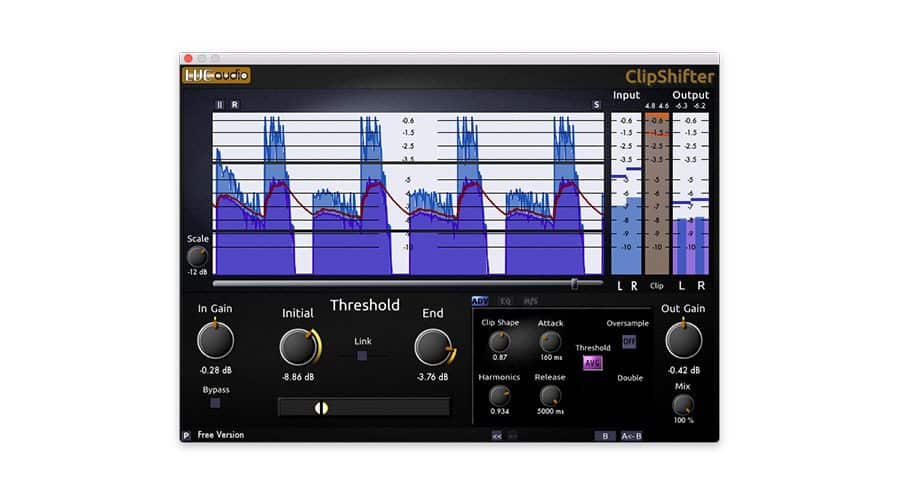This screenshot has width=900, height=500.
Task: Close the plugin window with red button
Action: [x=188, y=59]
